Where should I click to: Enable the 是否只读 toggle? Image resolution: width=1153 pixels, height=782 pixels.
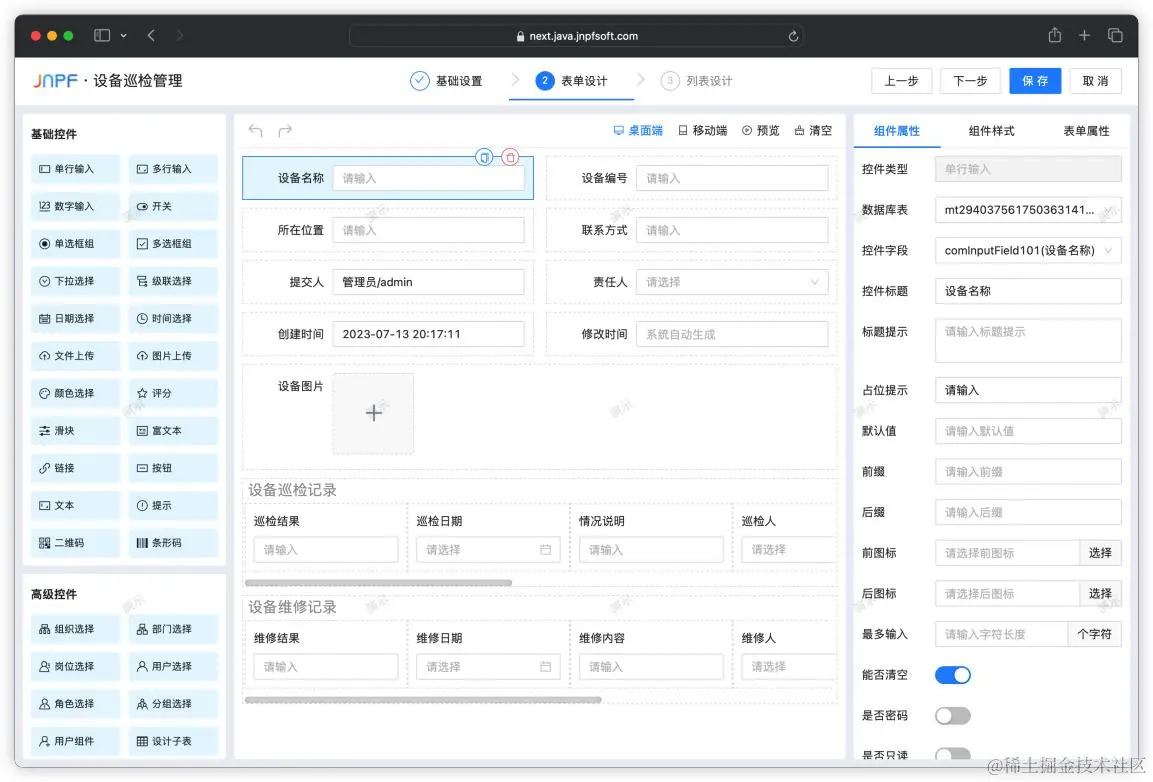tap(953, 754)
